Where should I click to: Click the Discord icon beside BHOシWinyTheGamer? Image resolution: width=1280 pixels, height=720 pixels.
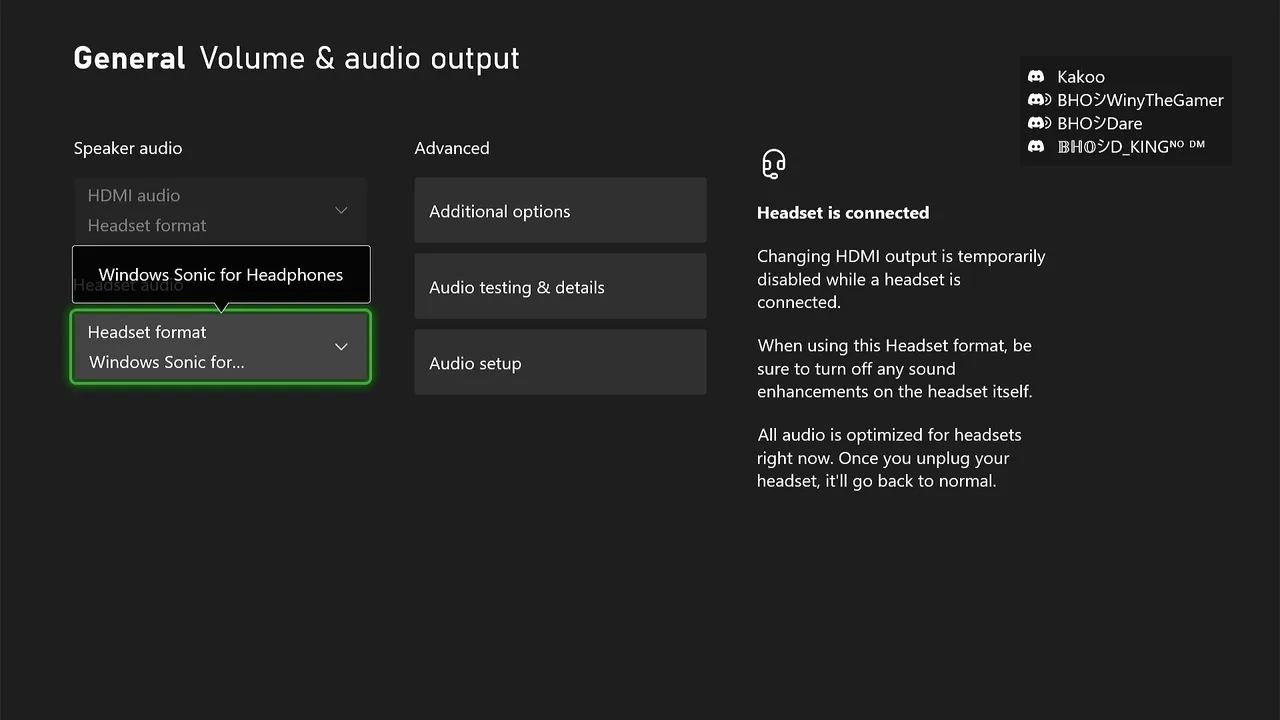tap(1039, 100)
